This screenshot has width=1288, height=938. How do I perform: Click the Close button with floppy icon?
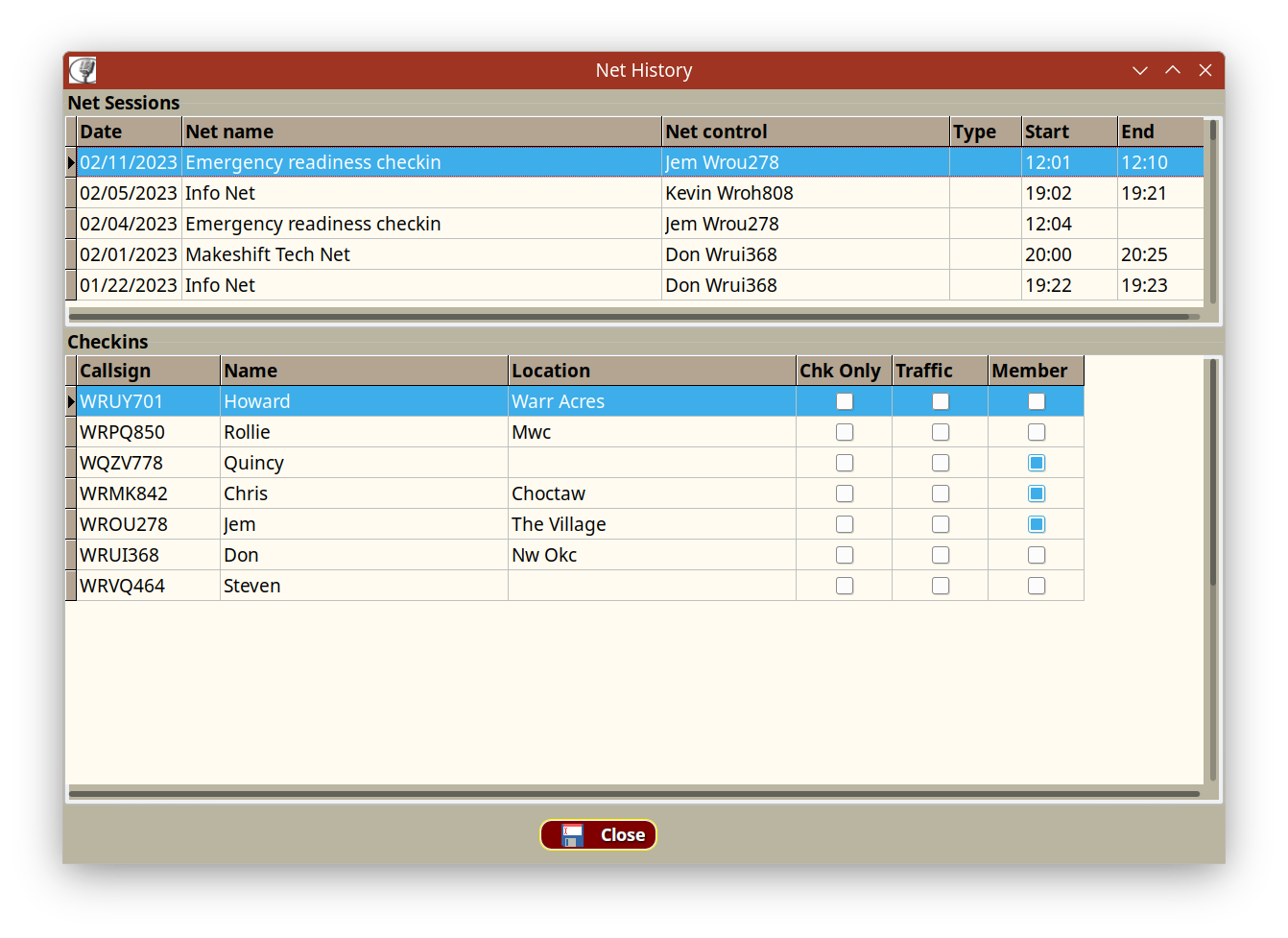coord(598,834)
